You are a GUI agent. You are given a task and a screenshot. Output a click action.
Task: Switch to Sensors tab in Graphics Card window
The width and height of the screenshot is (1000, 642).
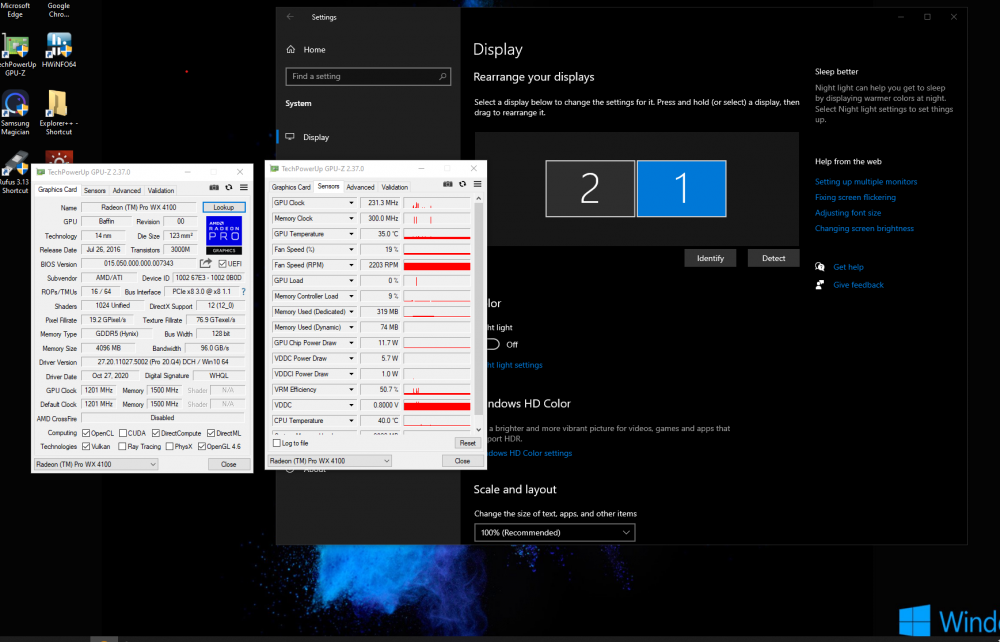95,190
